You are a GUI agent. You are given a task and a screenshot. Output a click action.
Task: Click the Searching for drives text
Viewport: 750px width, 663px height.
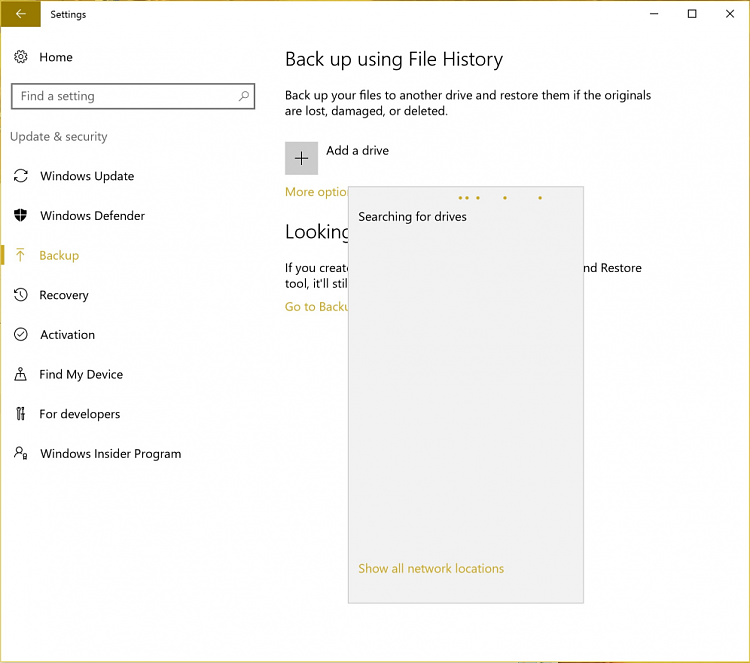412,217
